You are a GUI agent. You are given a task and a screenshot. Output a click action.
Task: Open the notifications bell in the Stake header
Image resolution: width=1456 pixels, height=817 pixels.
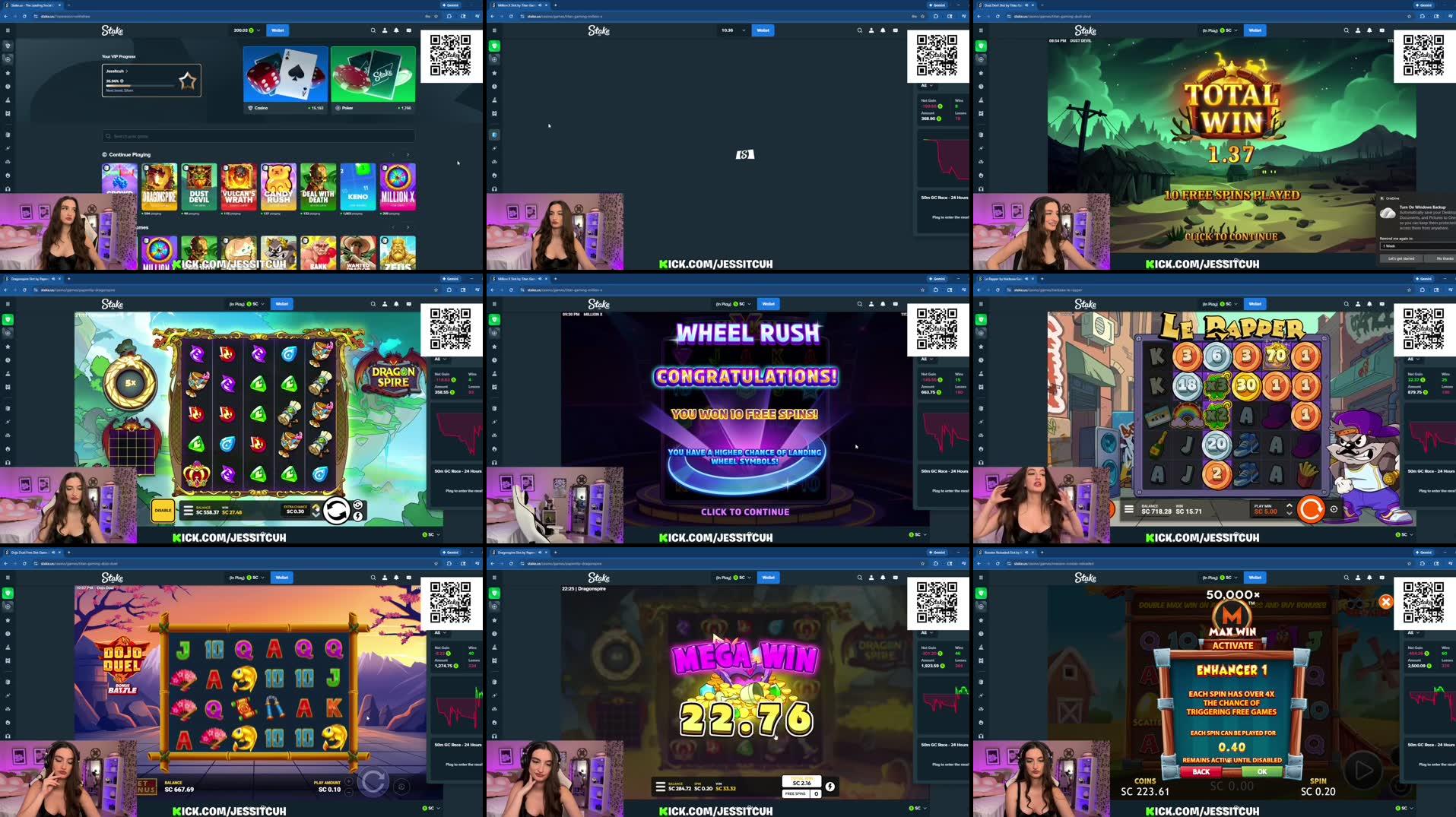(x=396, y=30)
